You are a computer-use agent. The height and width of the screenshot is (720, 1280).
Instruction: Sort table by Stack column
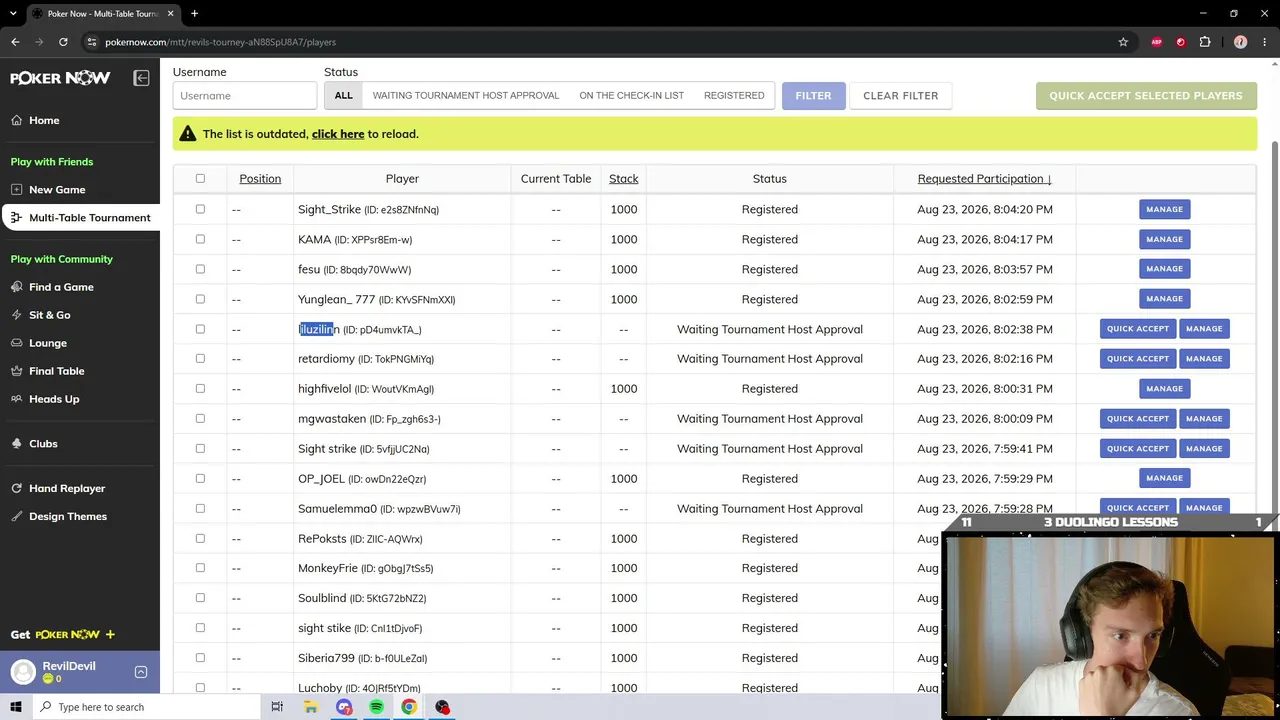pyautogui.click(x=623, y=178)
